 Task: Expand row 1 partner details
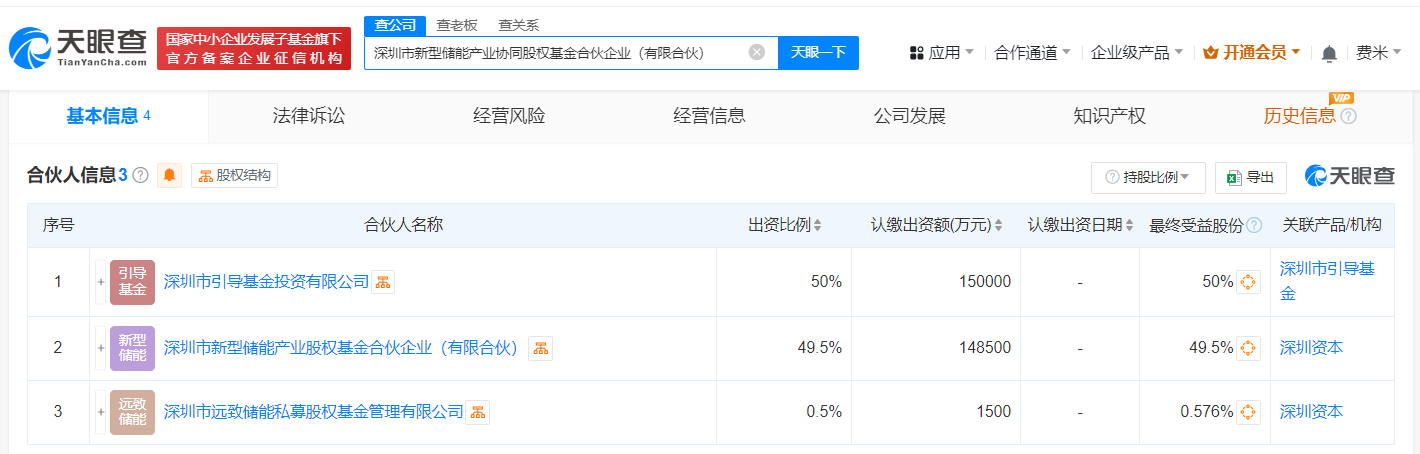click(100, 282)
